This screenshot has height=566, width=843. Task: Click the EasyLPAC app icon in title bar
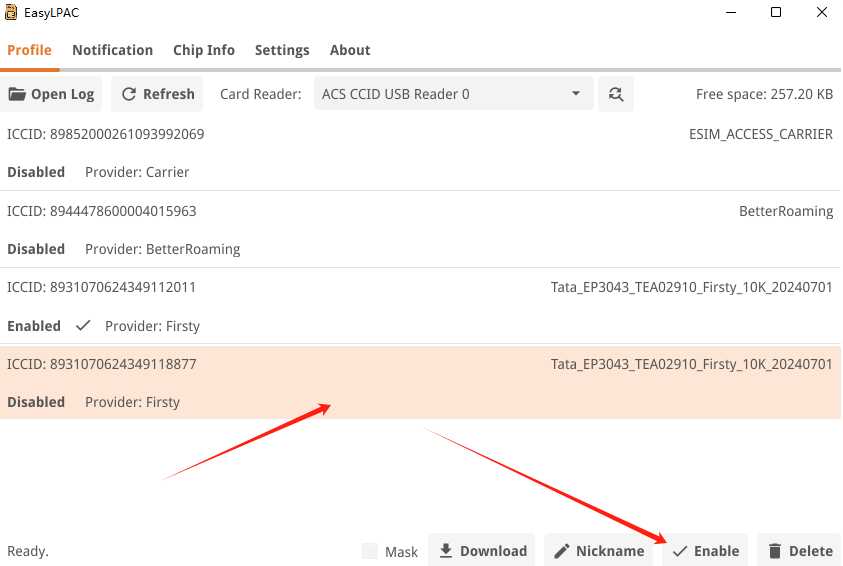tap(12, 13)
